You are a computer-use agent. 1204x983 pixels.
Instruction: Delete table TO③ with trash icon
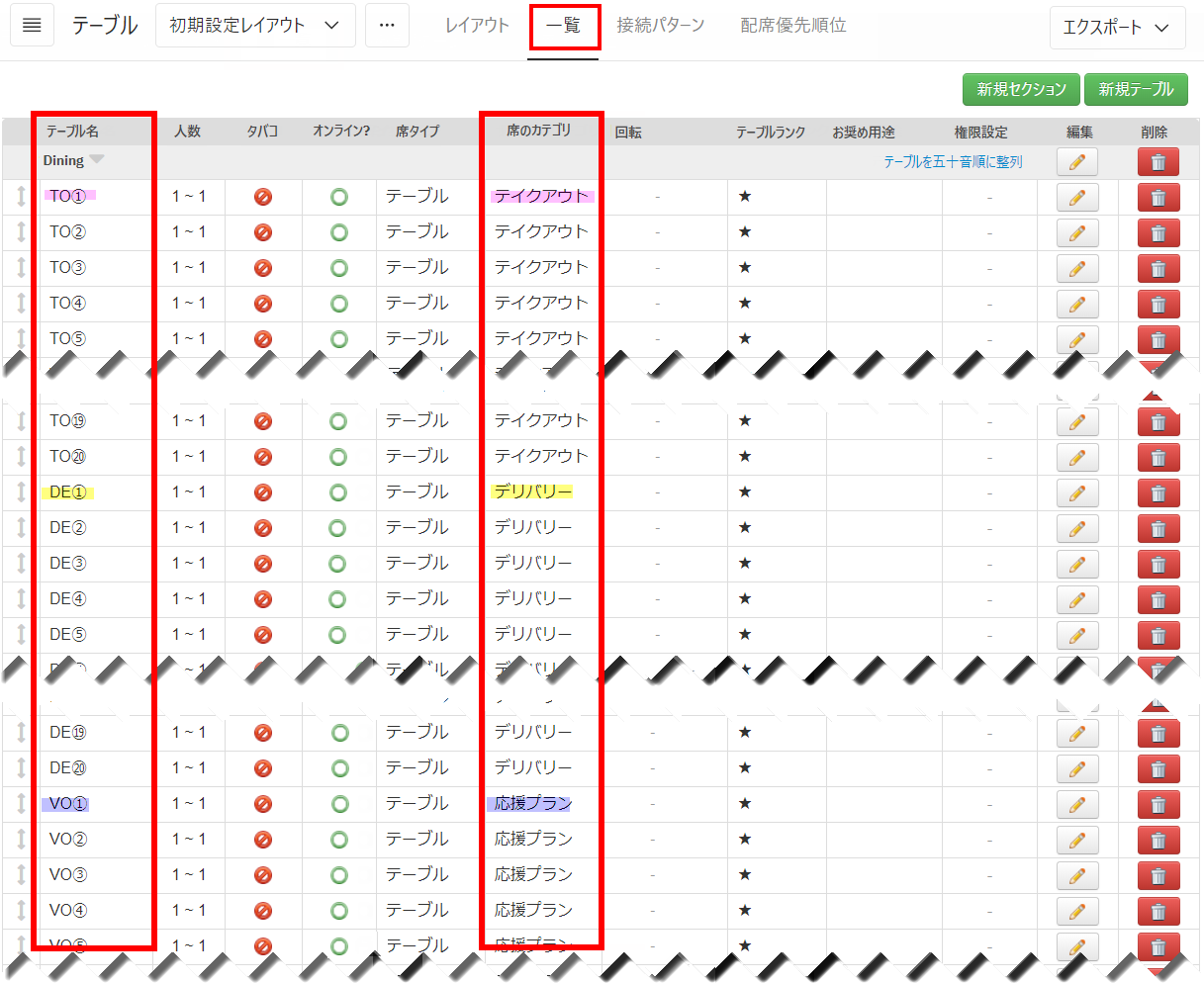(x=1158, y=269)
